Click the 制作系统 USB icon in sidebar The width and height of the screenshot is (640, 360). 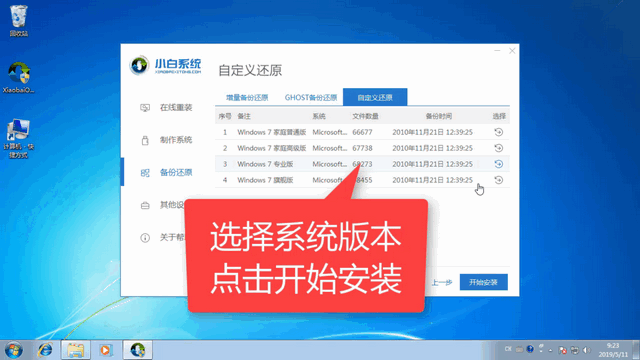tap(145, 140)
